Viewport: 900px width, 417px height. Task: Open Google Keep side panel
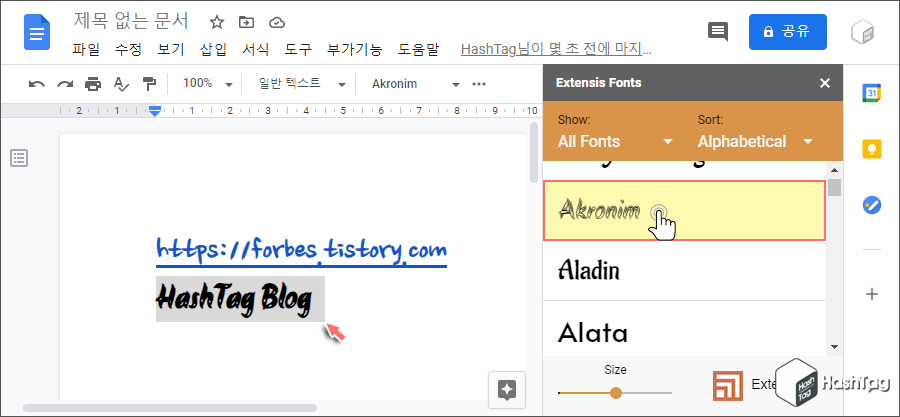872,149
